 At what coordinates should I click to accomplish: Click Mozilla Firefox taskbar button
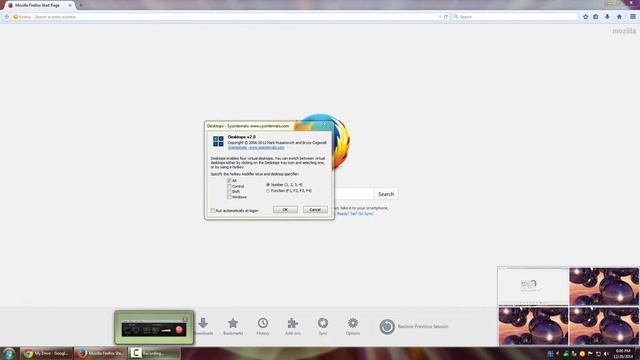[100, 353]
